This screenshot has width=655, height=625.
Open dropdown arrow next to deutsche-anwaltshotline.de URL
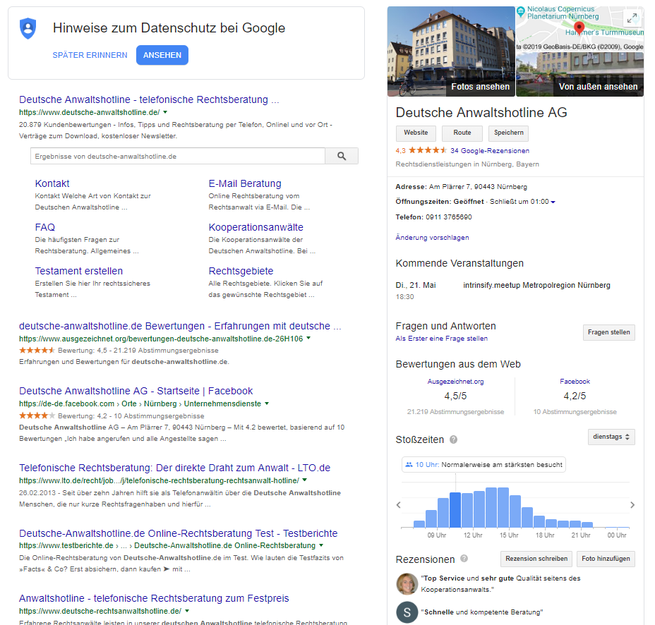point(165,112)
